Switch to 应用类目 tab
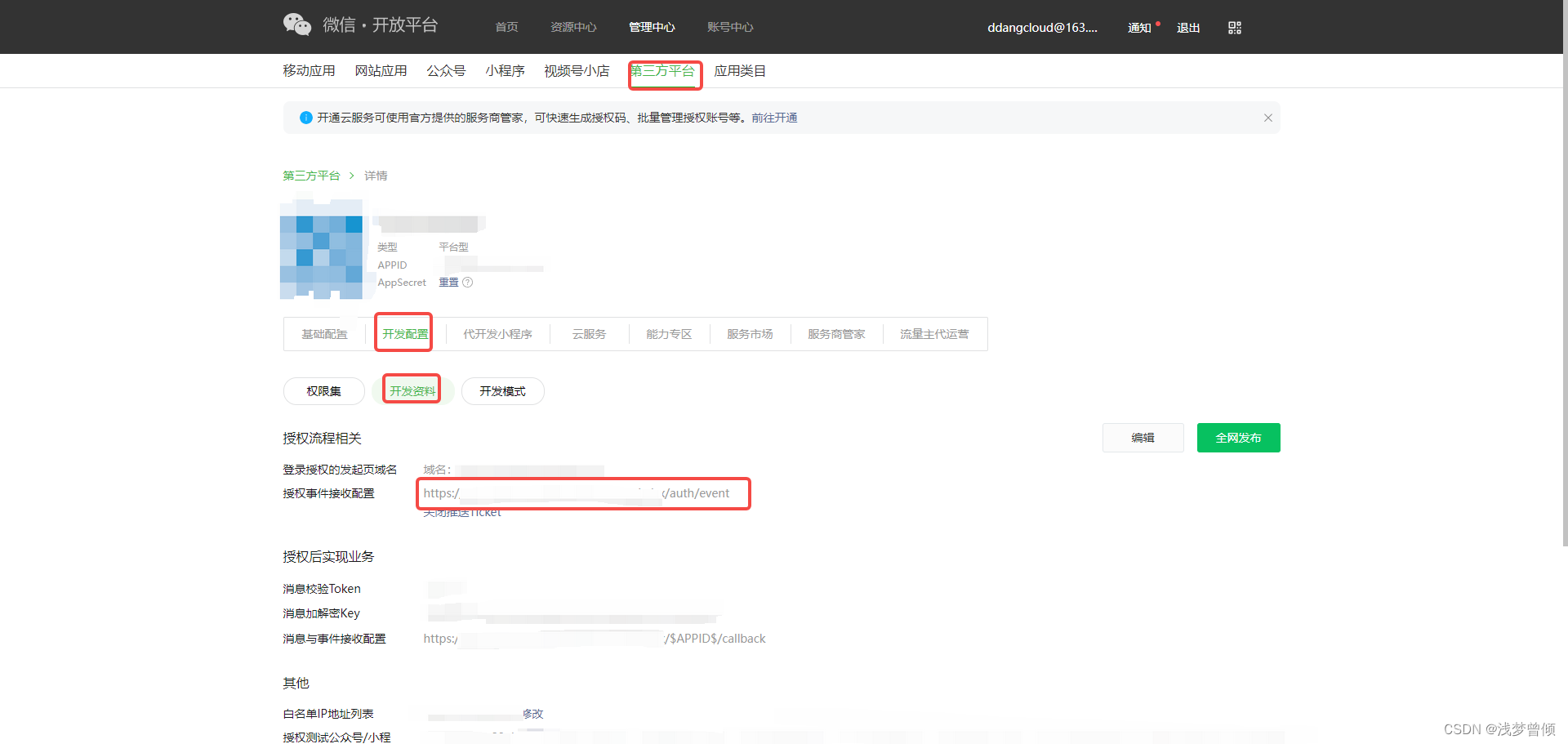The width and height of the screenshot is (1568, 744). (740, 71)
